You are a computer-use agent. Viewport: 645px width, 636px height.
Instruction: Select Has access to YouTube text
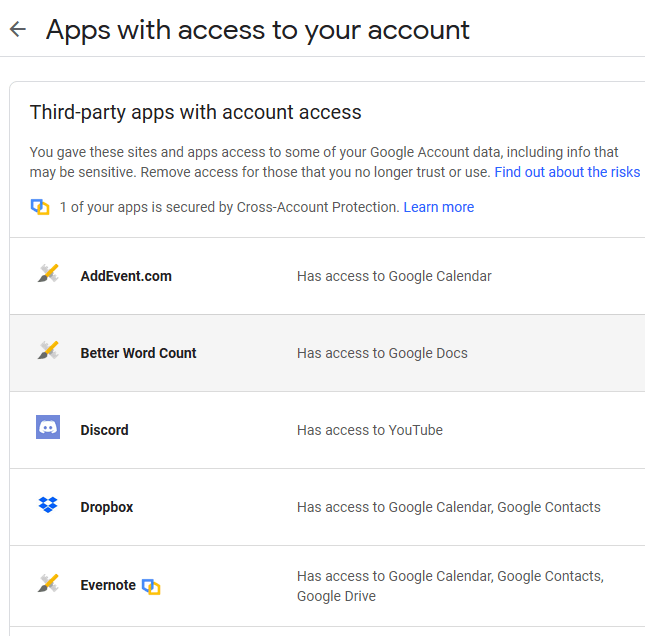click(370, 430)
